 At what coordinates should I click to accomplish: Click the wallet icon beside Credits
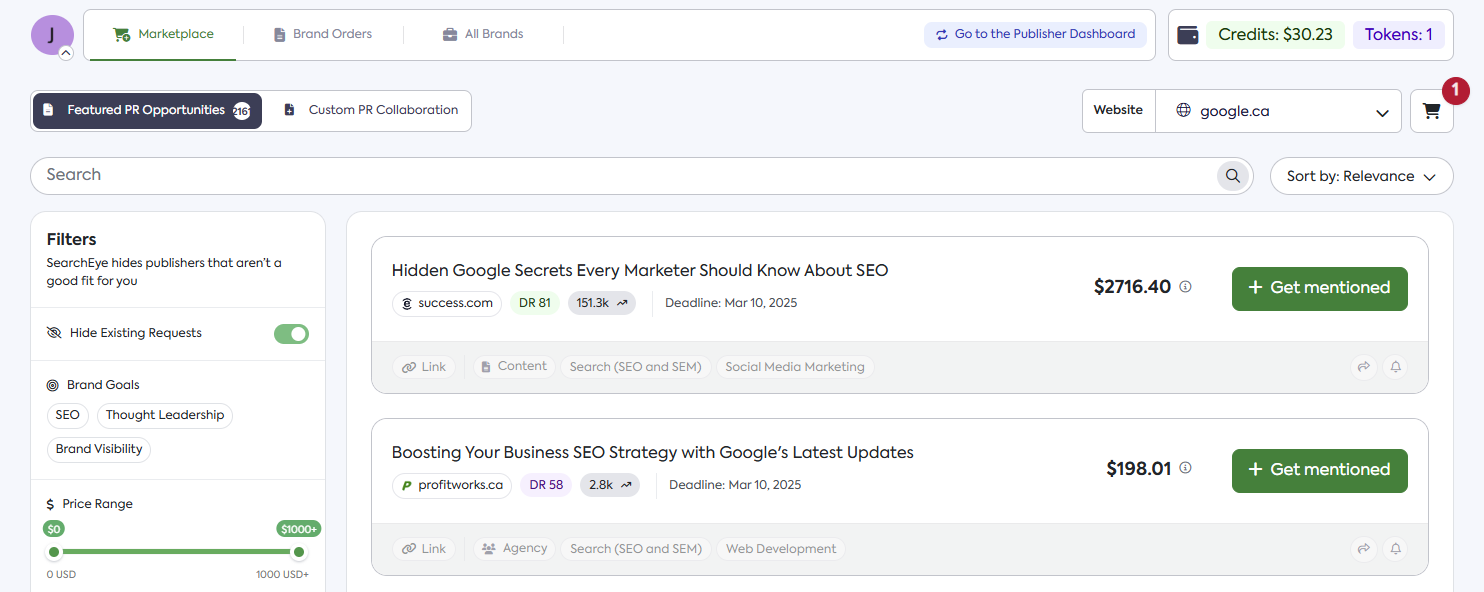[1188, 35]
